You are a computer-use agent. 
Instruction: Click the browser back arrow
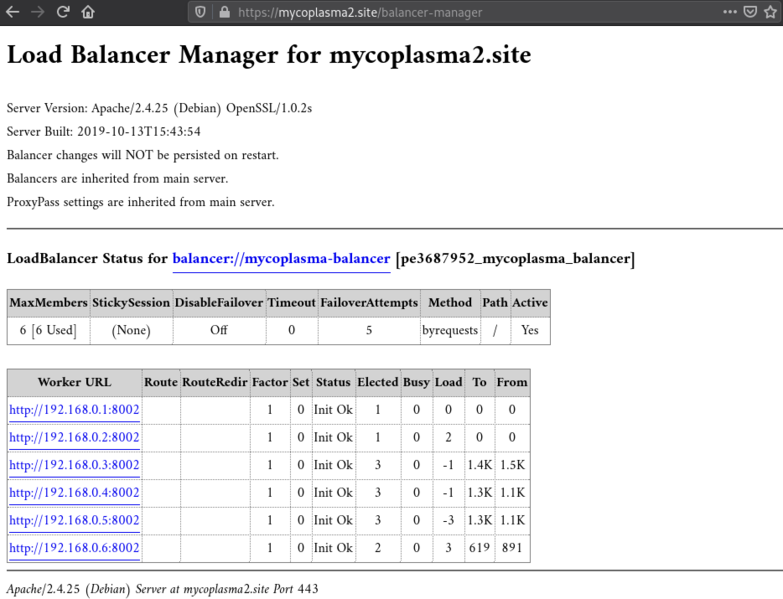coord(12,12)
